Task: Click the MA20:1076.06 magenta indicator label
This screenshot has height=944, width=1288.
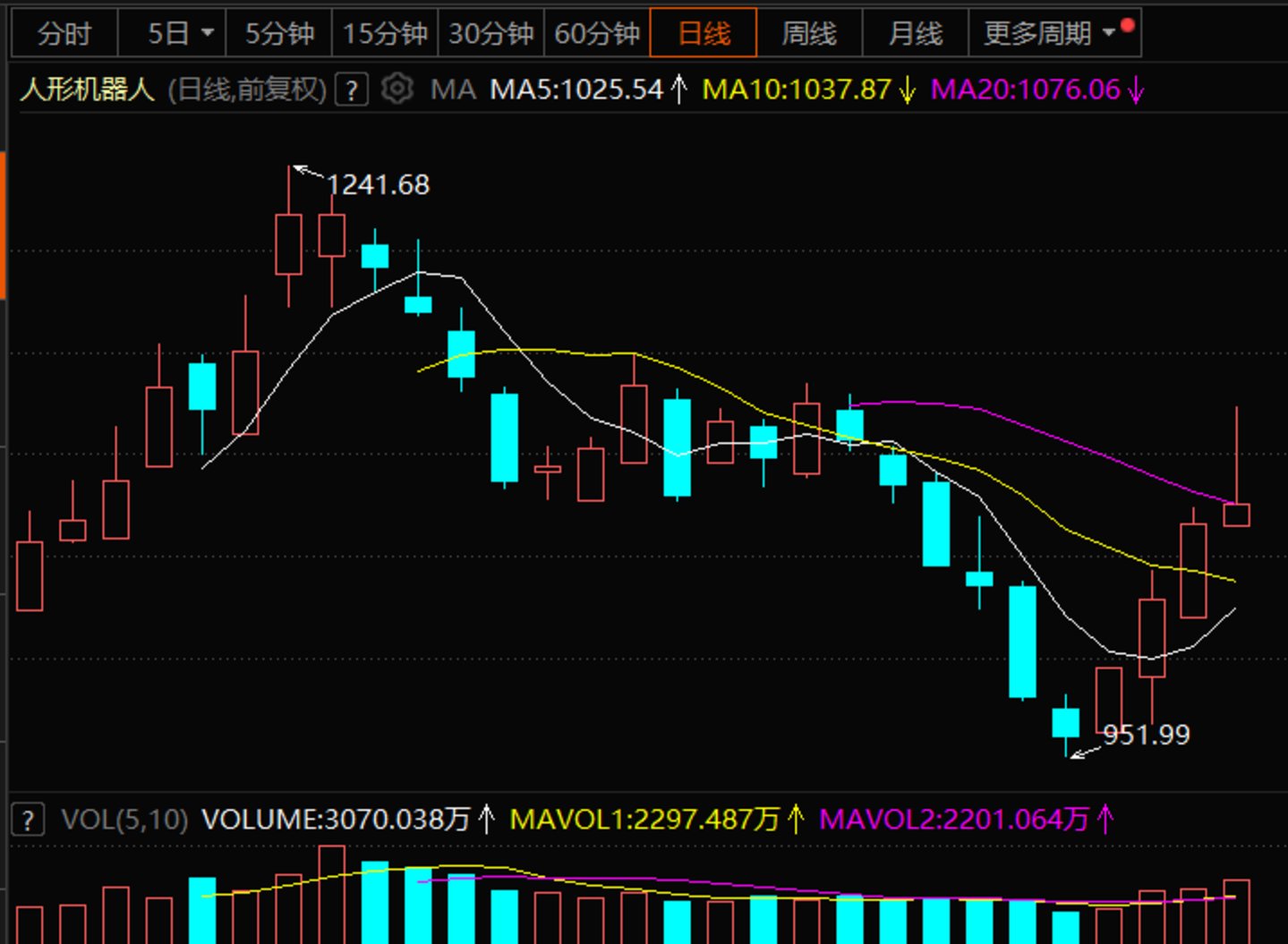Action: (1026, 89)
